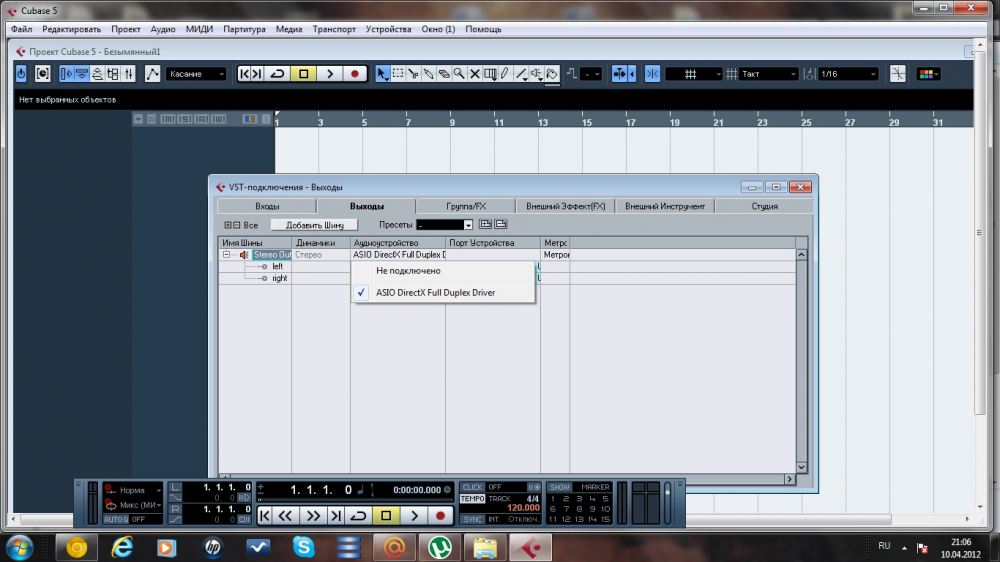Click the Constrain Delay Compensation button
The width and height of the screenshot is (1000, 562).
point(21,74)
